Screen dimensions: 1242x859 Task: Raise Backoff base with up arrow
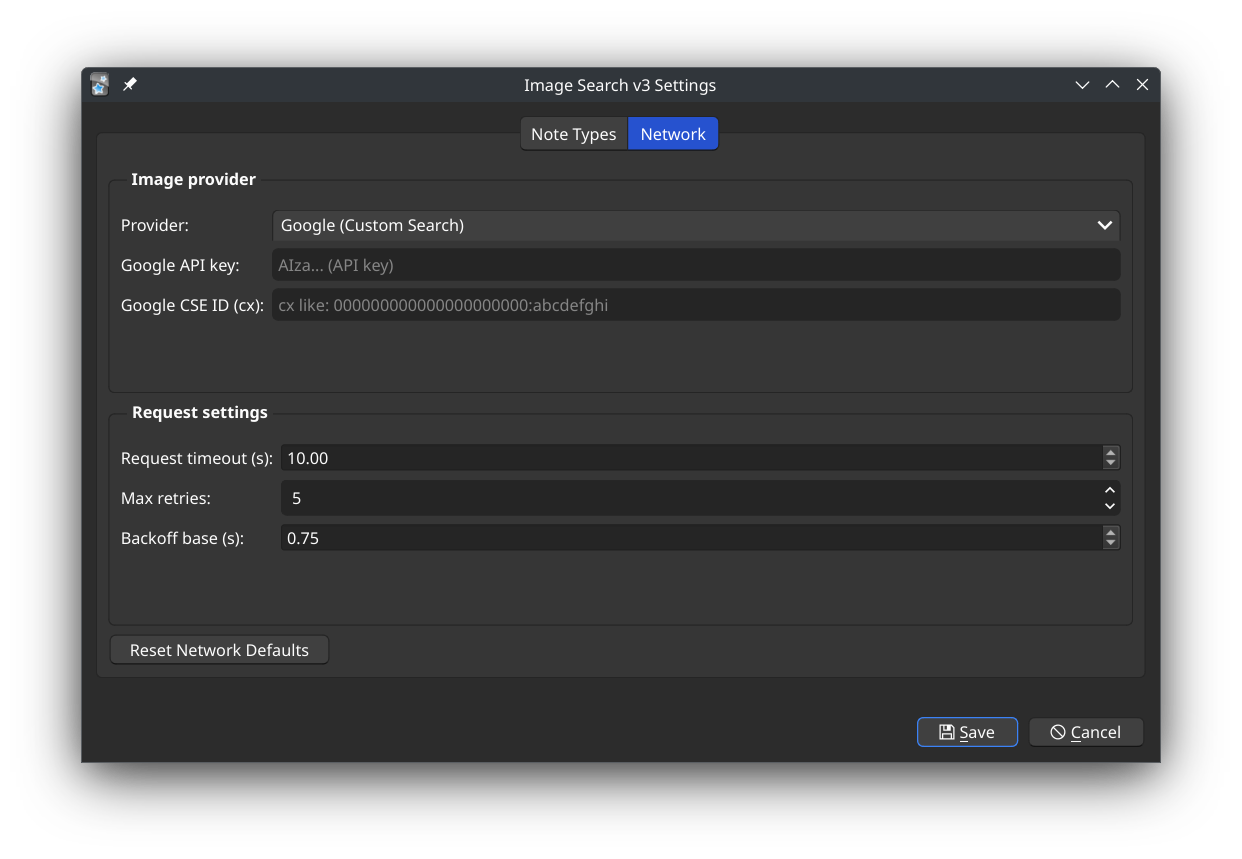coord(1110,532)
